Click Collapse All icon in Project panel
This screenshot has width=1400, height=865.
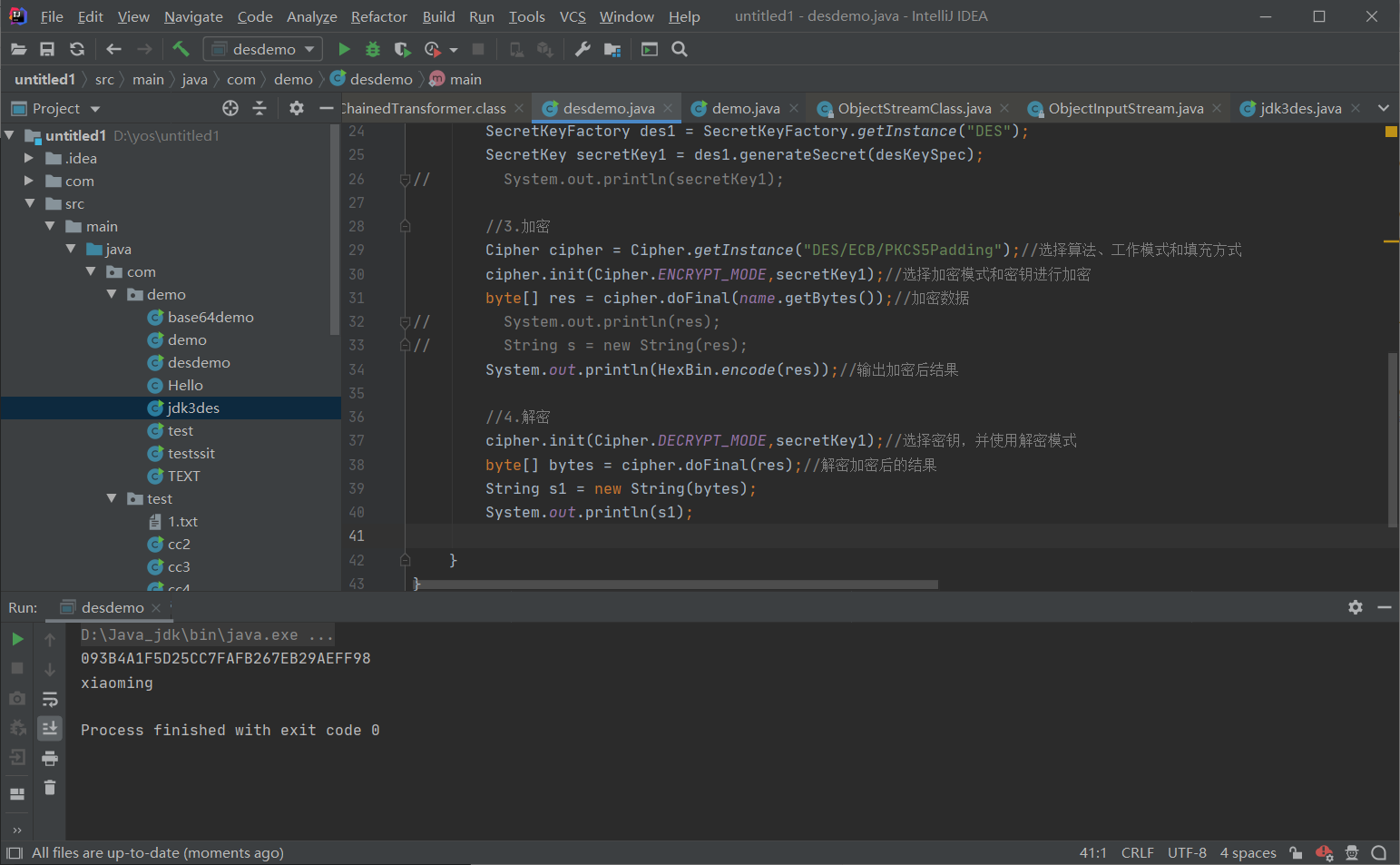259,108
